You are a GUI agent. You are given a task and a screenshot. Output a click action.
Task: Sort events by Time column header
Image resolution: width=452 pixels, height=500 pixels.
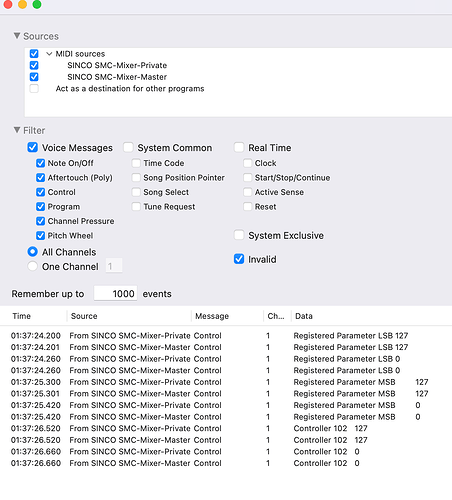pos(33,316)
